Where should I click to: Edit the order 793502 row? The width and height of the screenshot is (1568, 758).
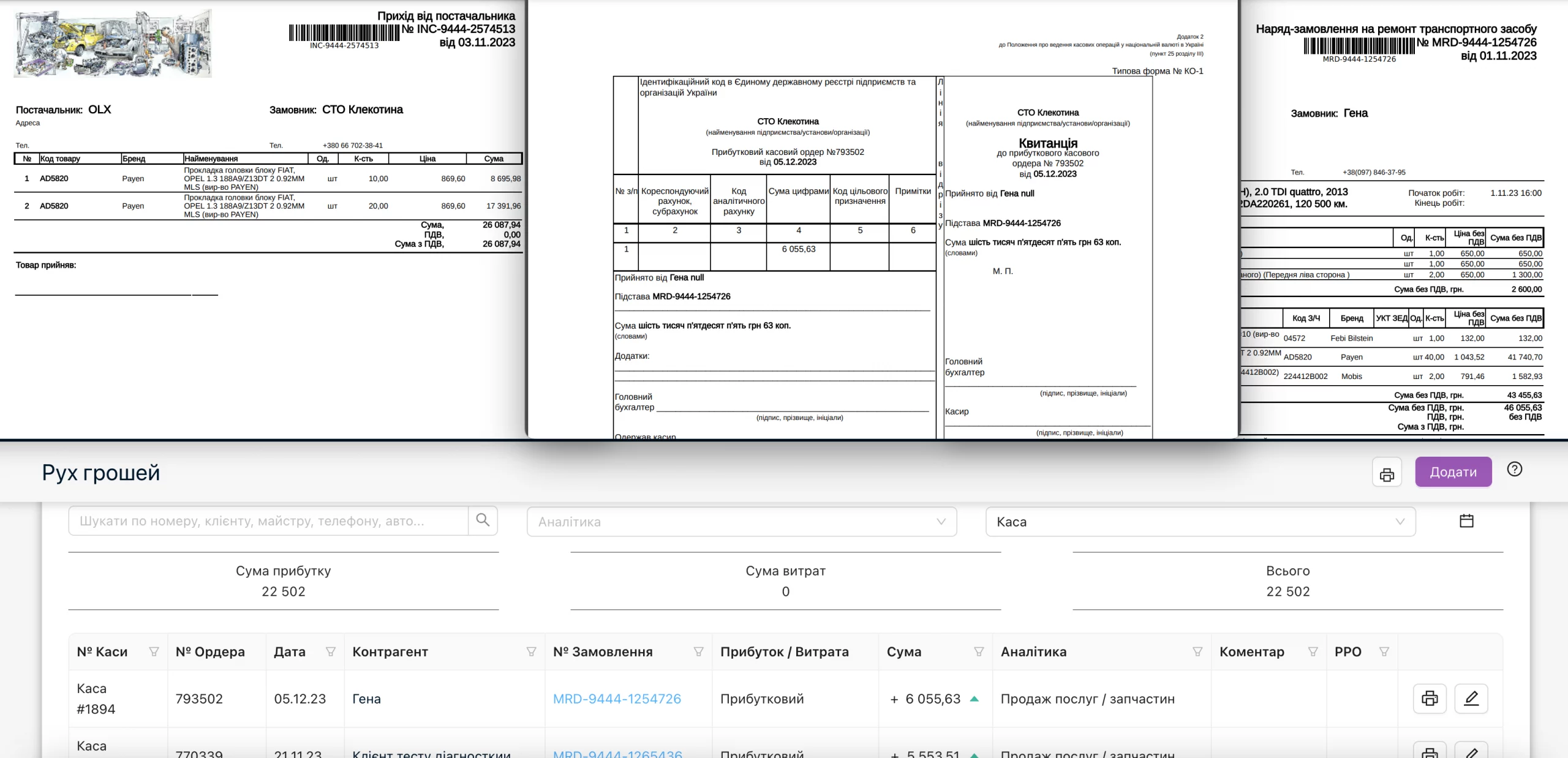click(x=1471, y=699)
